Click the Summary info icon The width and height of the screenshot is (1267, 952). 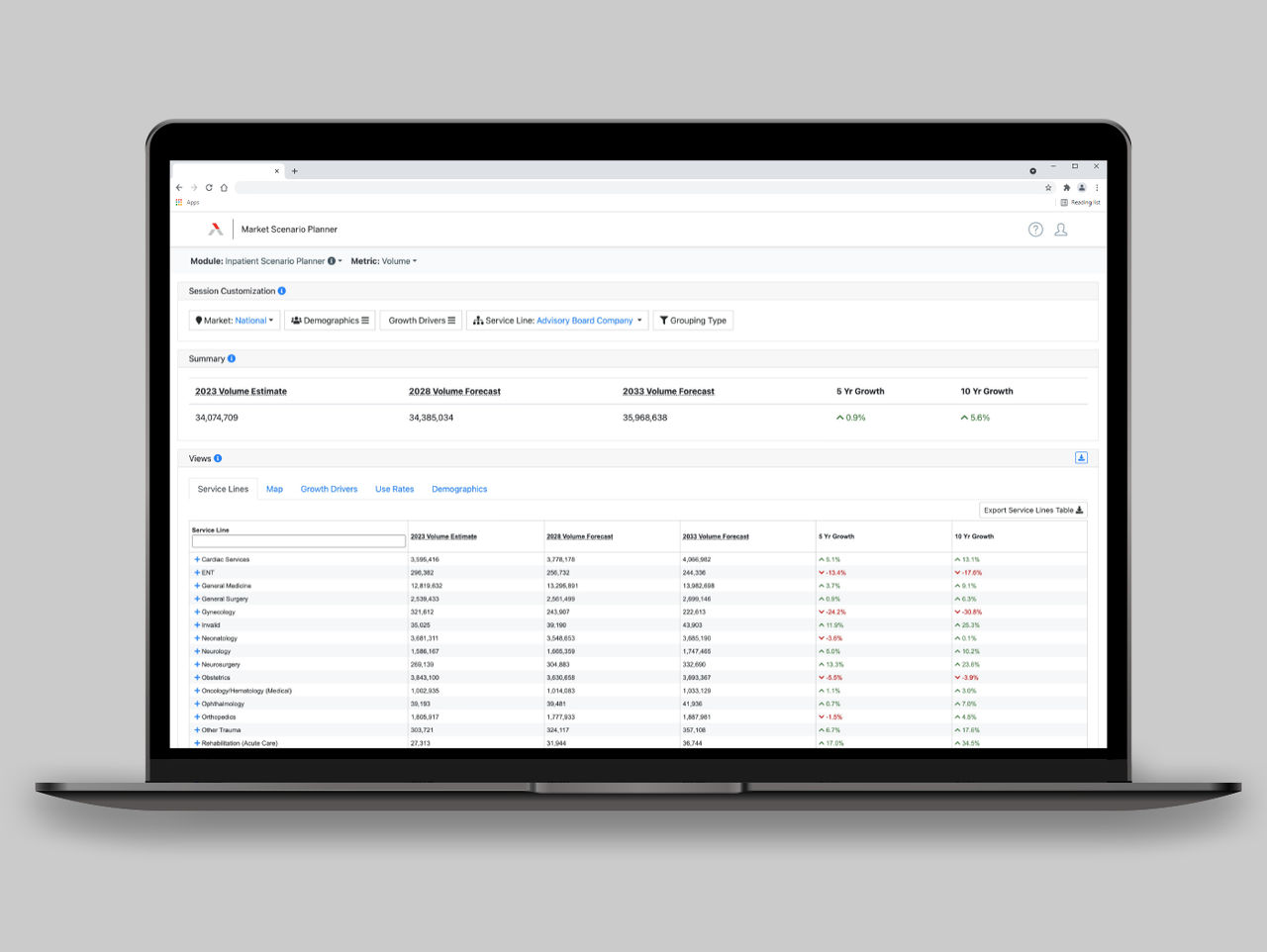pyautogui.click(x=232, y=359)
